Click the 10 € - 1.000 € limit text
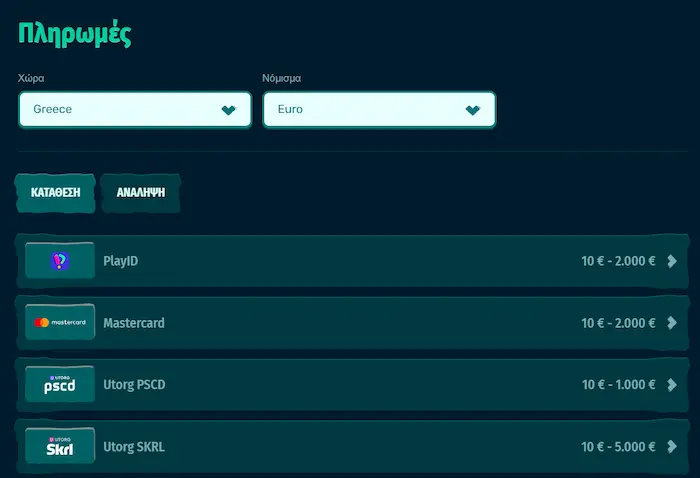This screenshot has width=700, height=478. click(618, 385)
